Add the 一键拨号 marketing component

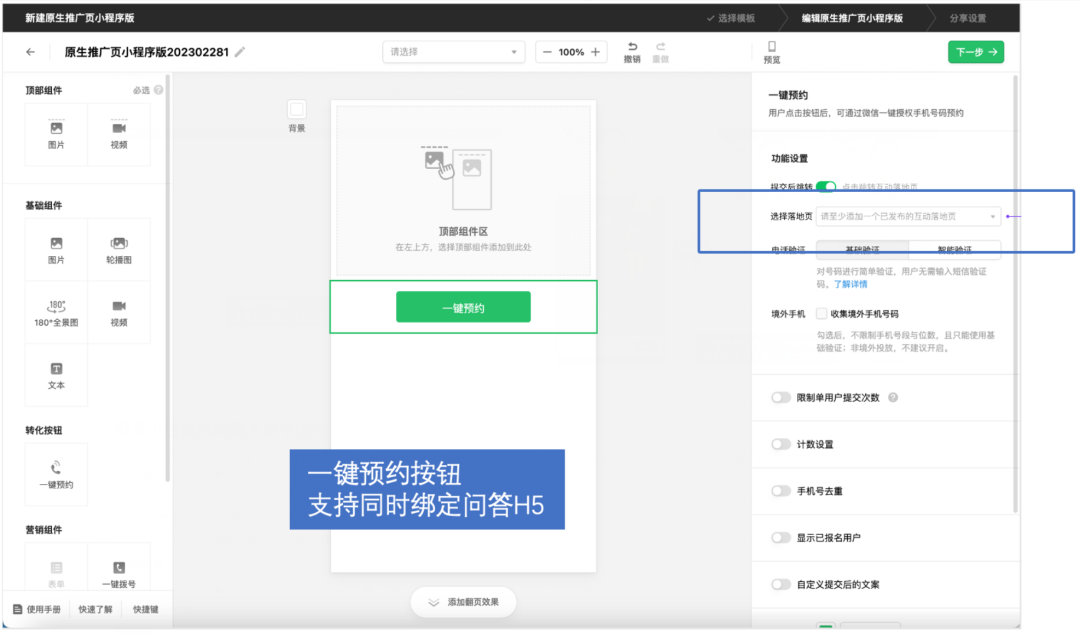point(119,567)
